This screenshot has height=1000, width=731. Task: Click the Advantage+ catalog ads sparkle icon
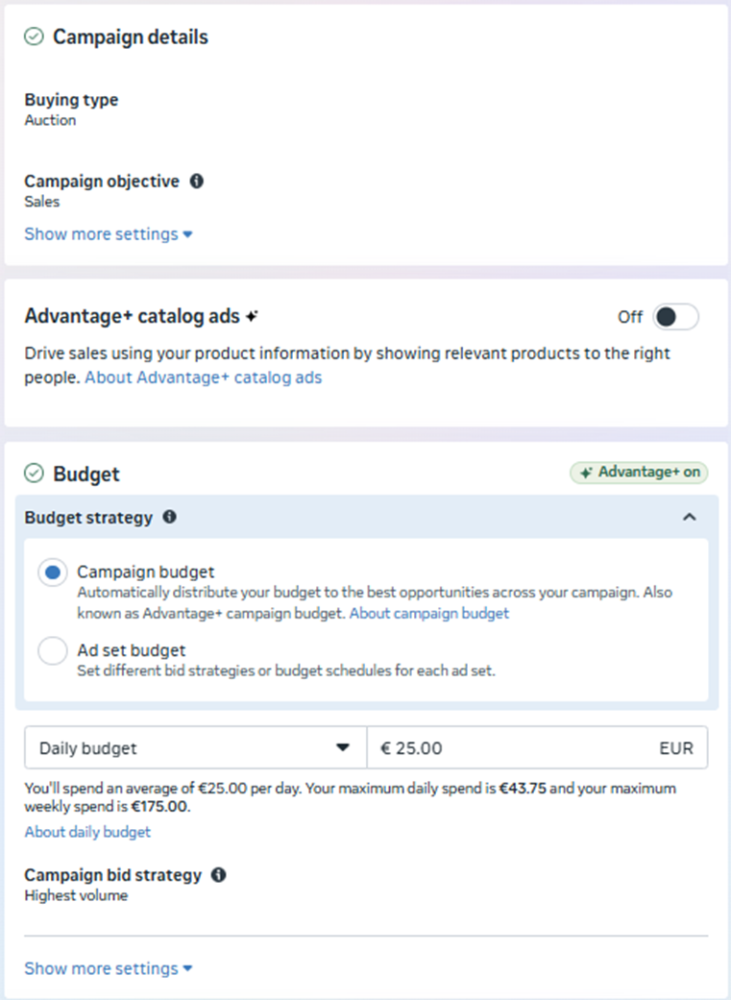tap(253, 316)
